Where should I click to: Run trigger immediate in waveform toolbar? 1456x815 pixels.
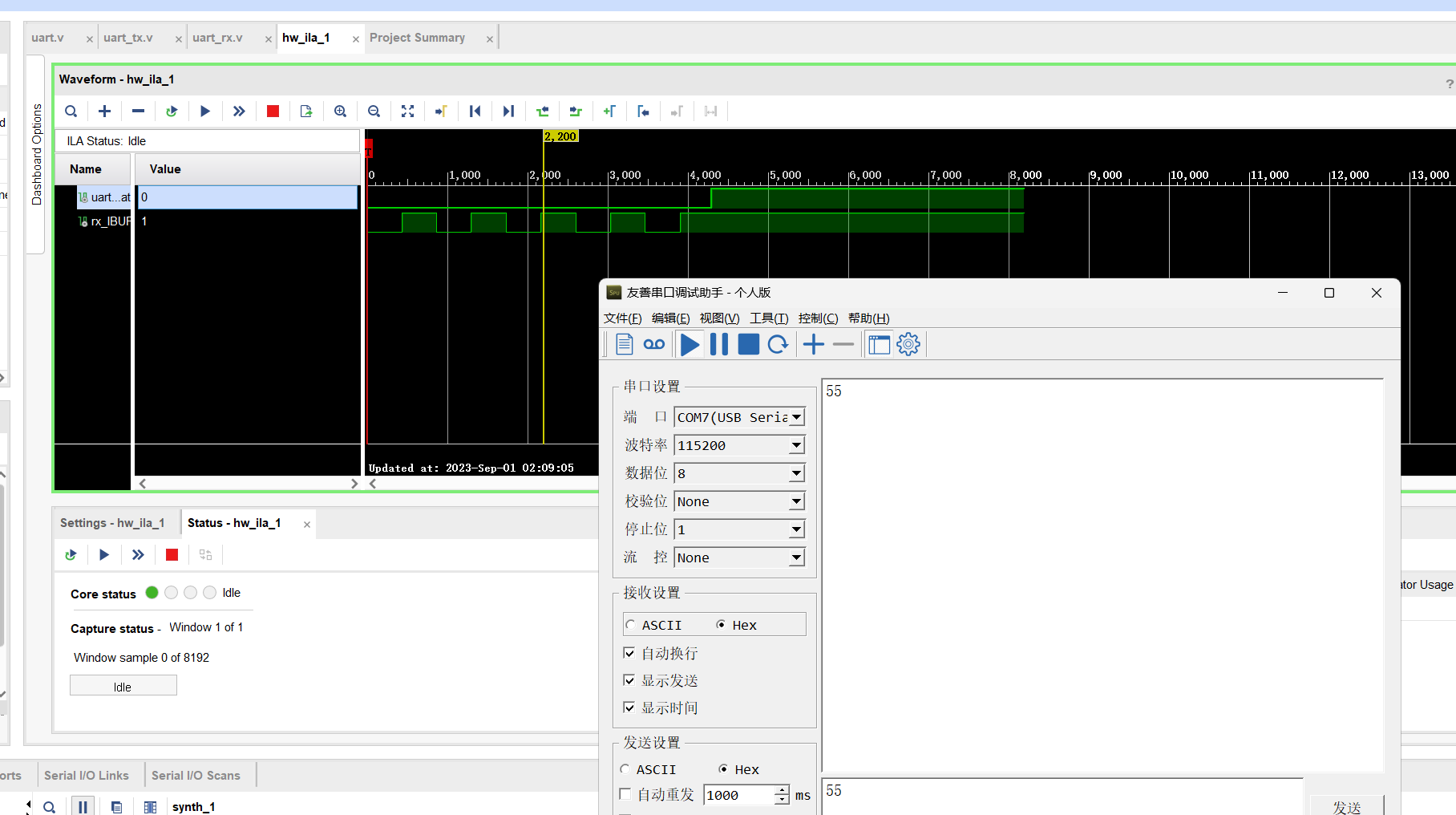pos(239,112)
